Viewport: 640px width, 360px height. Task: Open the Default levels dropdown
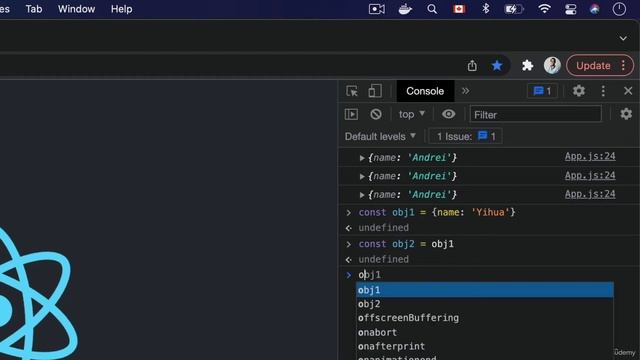[380, 136]
